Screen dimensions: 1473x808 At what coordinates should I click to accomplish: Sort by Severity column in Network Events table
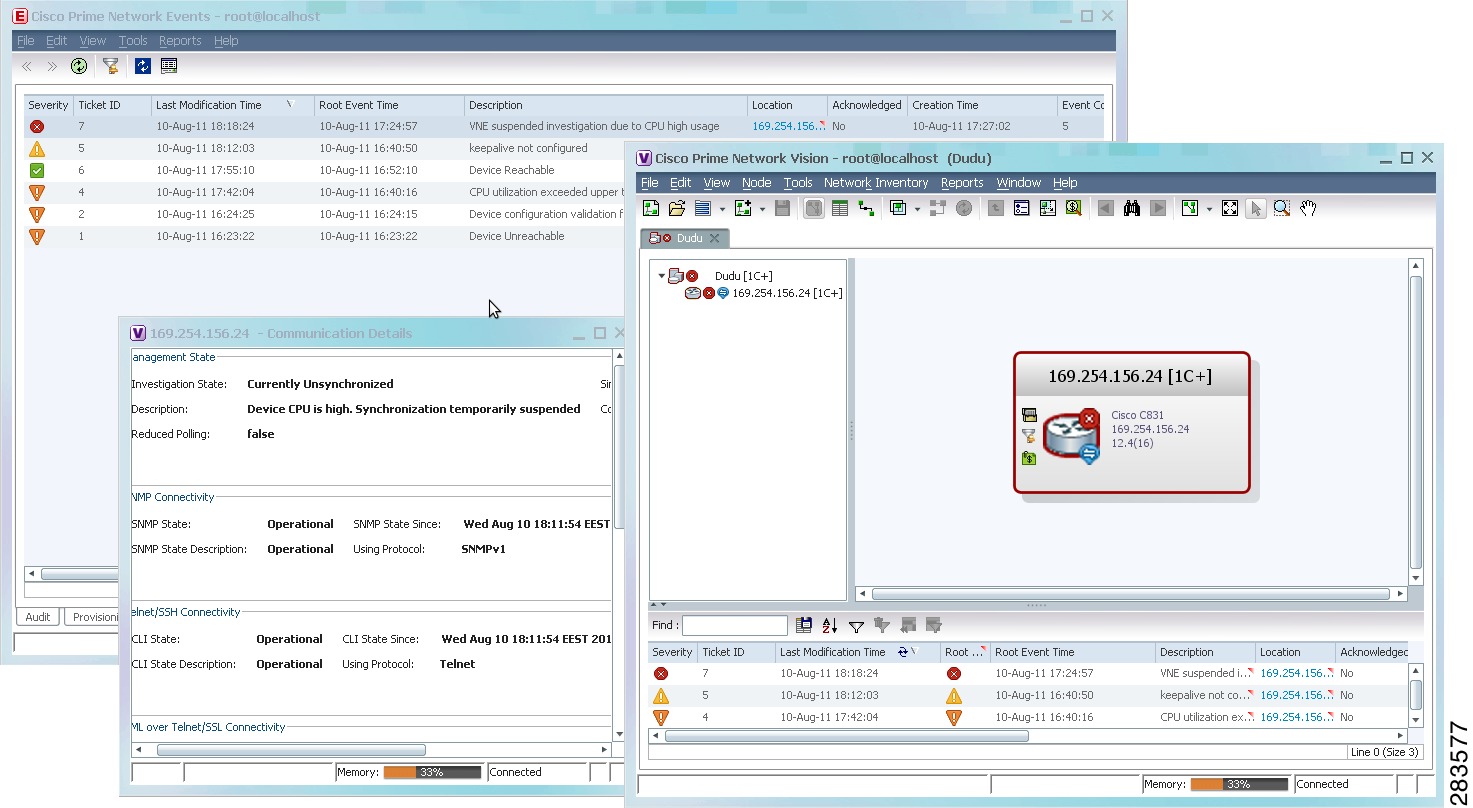(x=48, y=105)
